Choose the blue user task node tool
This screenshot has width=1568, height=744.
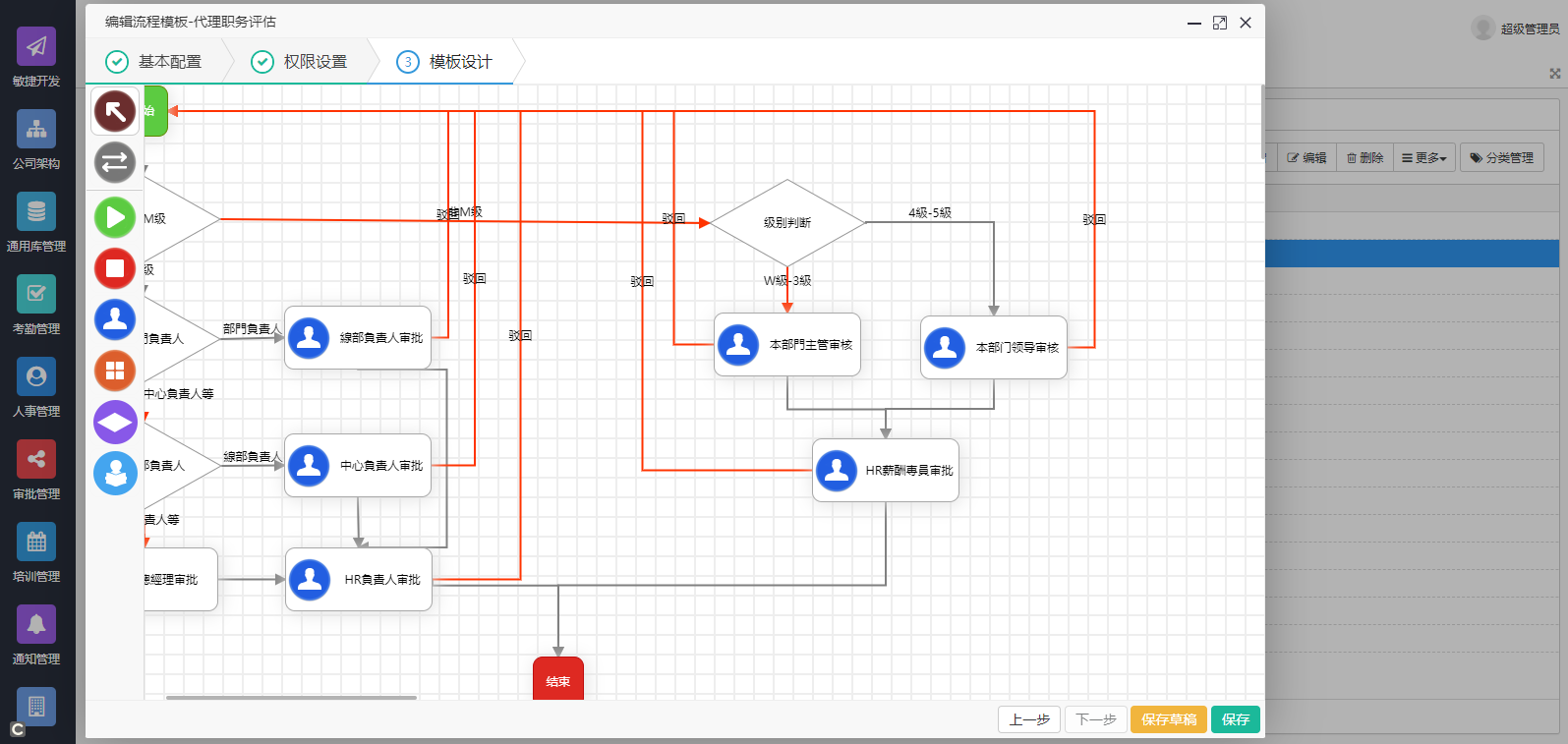tap(115, 319)
